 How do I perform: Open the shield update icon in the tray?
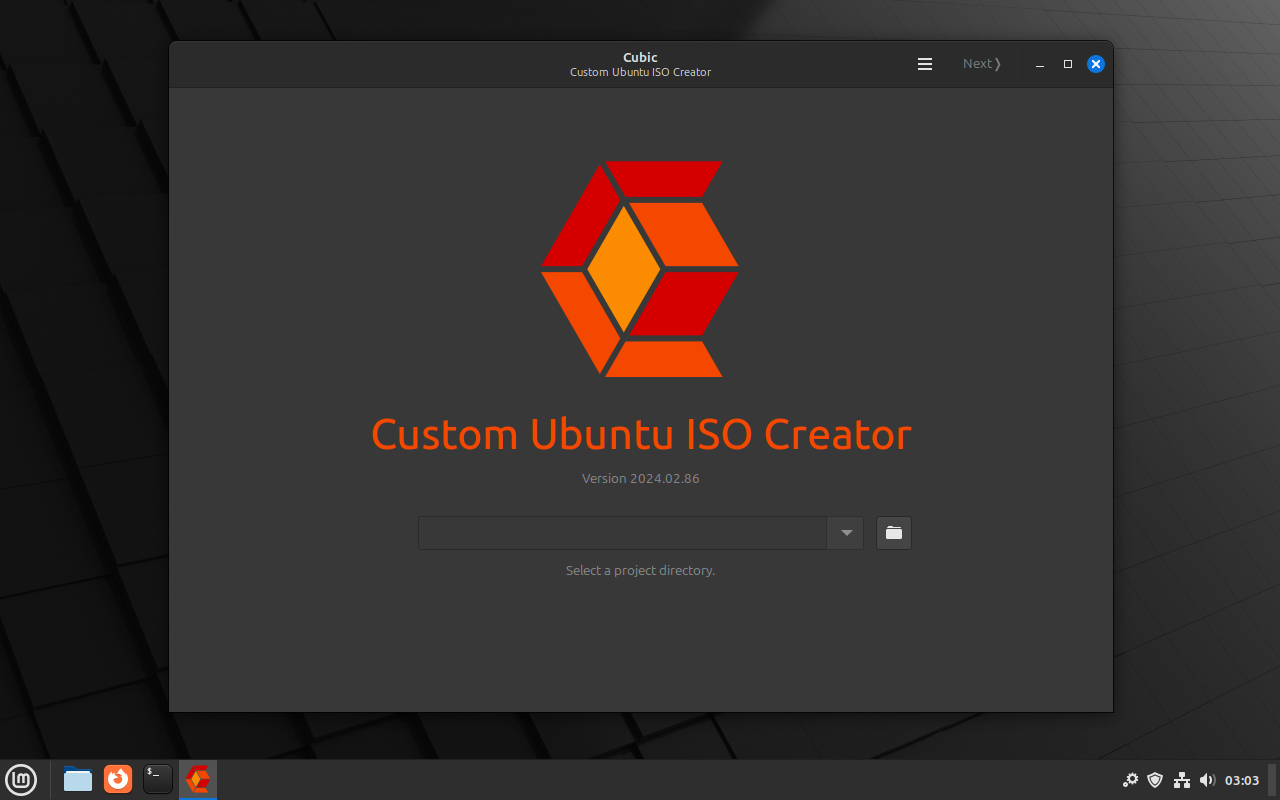point(1155,780)
